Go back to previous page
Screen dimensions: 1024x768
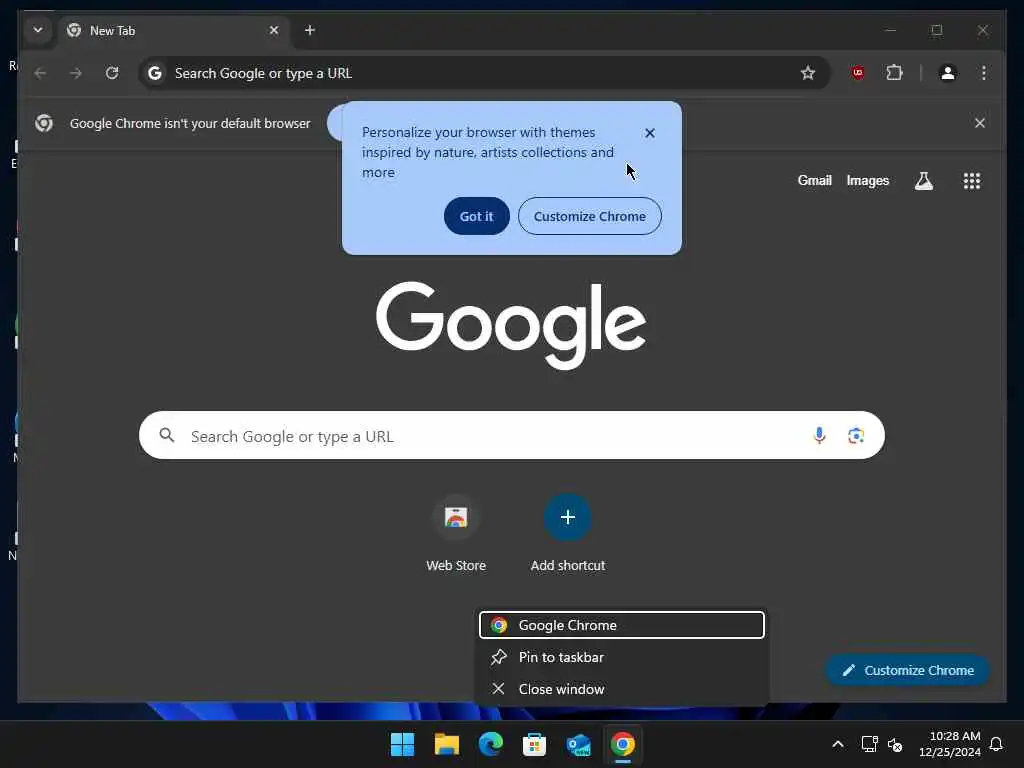coord(40,73)
